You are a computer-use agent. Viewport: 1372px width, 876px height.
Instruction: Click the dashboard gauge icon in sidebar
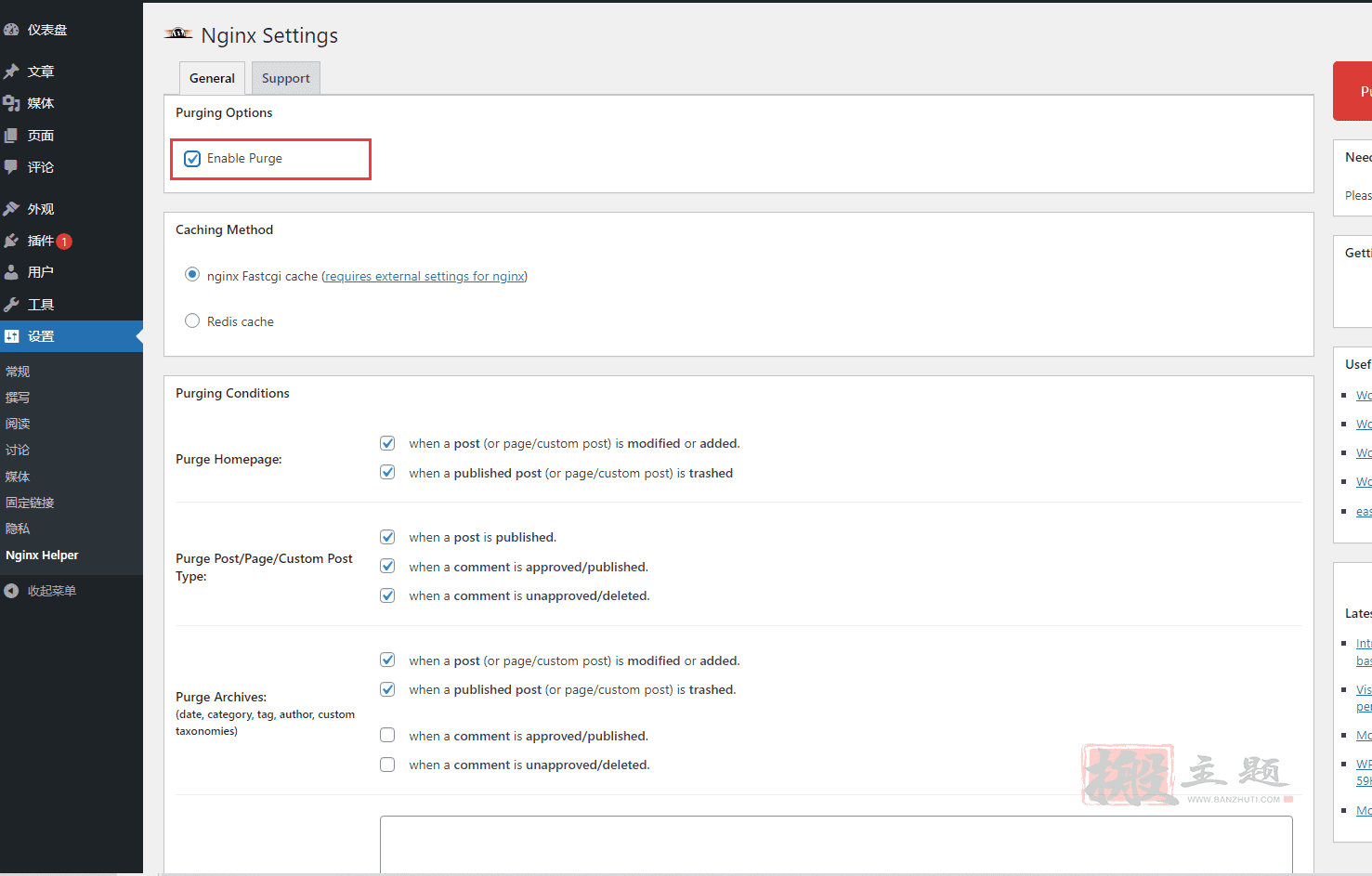11,30
